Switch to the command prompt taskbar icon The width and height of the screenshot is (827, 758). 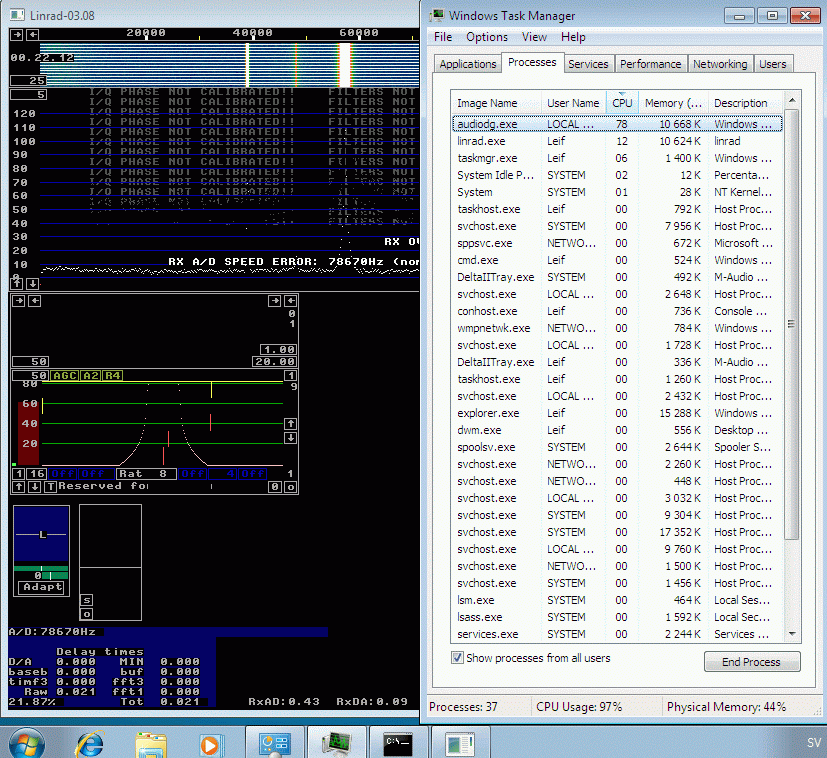coord(398,743)
